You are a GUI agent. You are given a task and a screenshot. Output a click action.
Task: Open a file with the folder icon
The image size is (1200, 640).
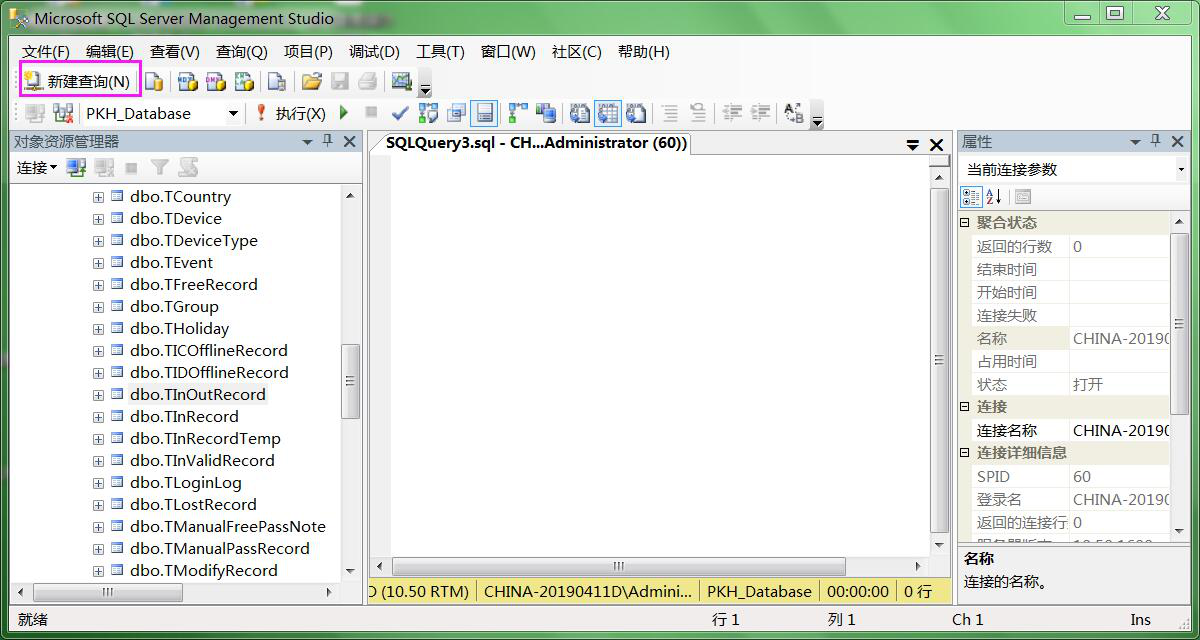(x=311, y=82)
